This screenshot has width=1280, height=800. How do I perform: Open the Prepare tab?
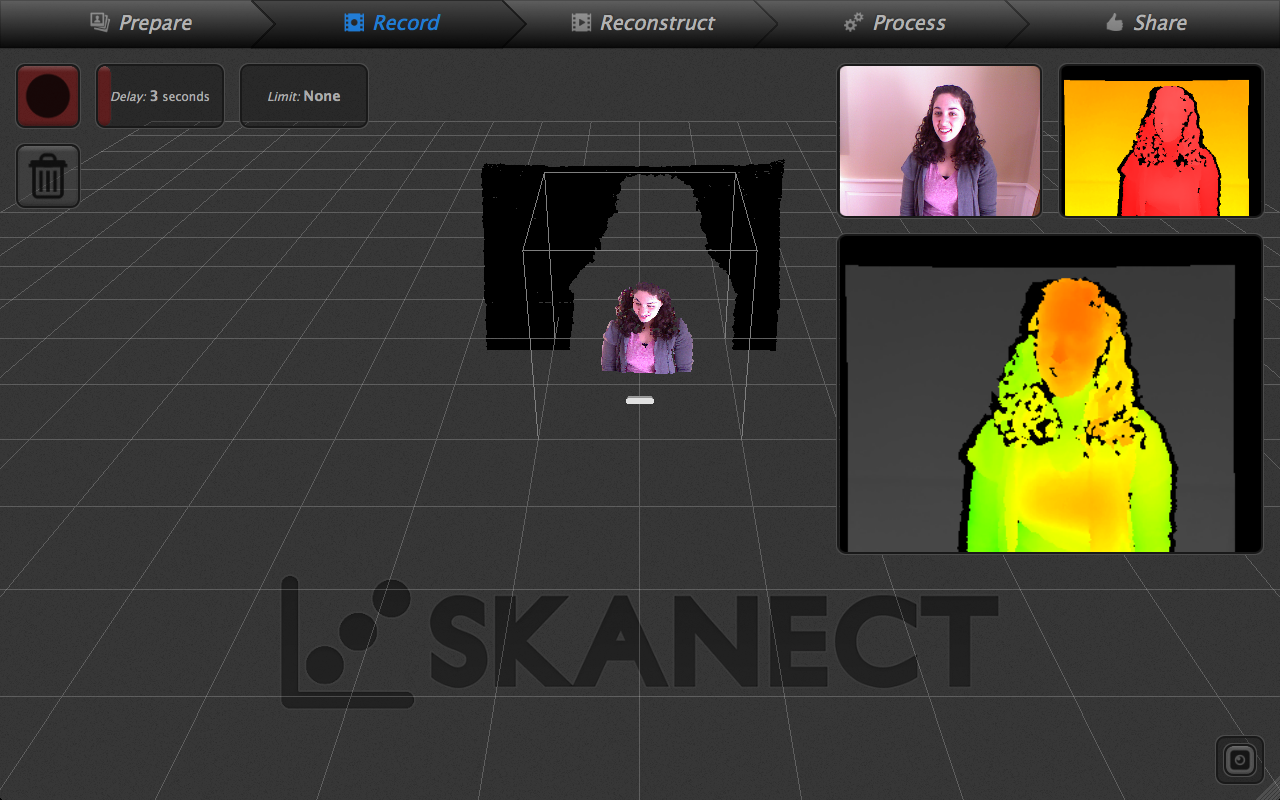140,23
